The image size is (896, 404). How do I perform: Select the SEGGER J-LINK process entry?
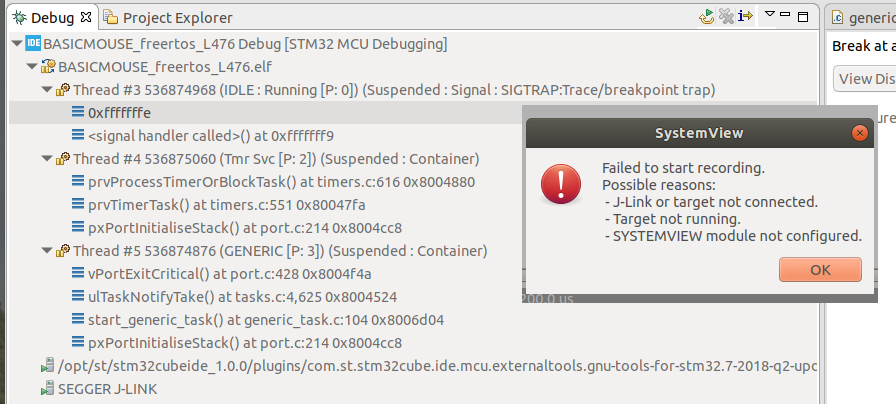point(99,389)
